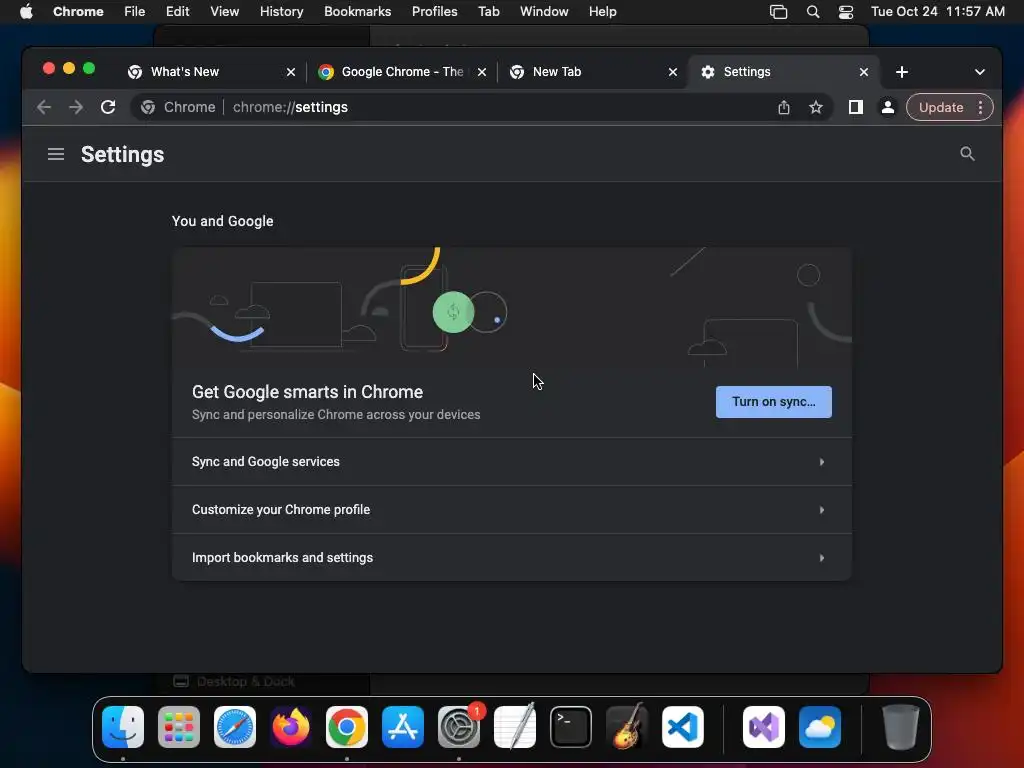Expand Import bookmarks and settings
Viewport: 1024px width, 768px height.
tap(512, 558)
